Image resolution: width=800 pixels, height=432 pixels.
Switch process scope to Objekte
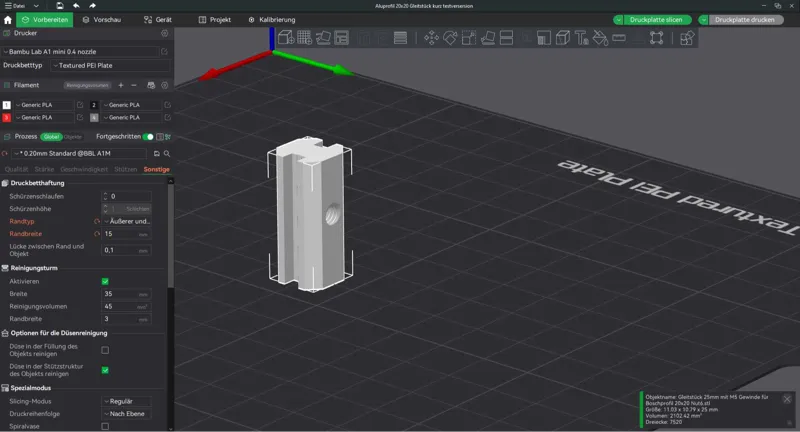pyautogui.click(x=72, y=137)
